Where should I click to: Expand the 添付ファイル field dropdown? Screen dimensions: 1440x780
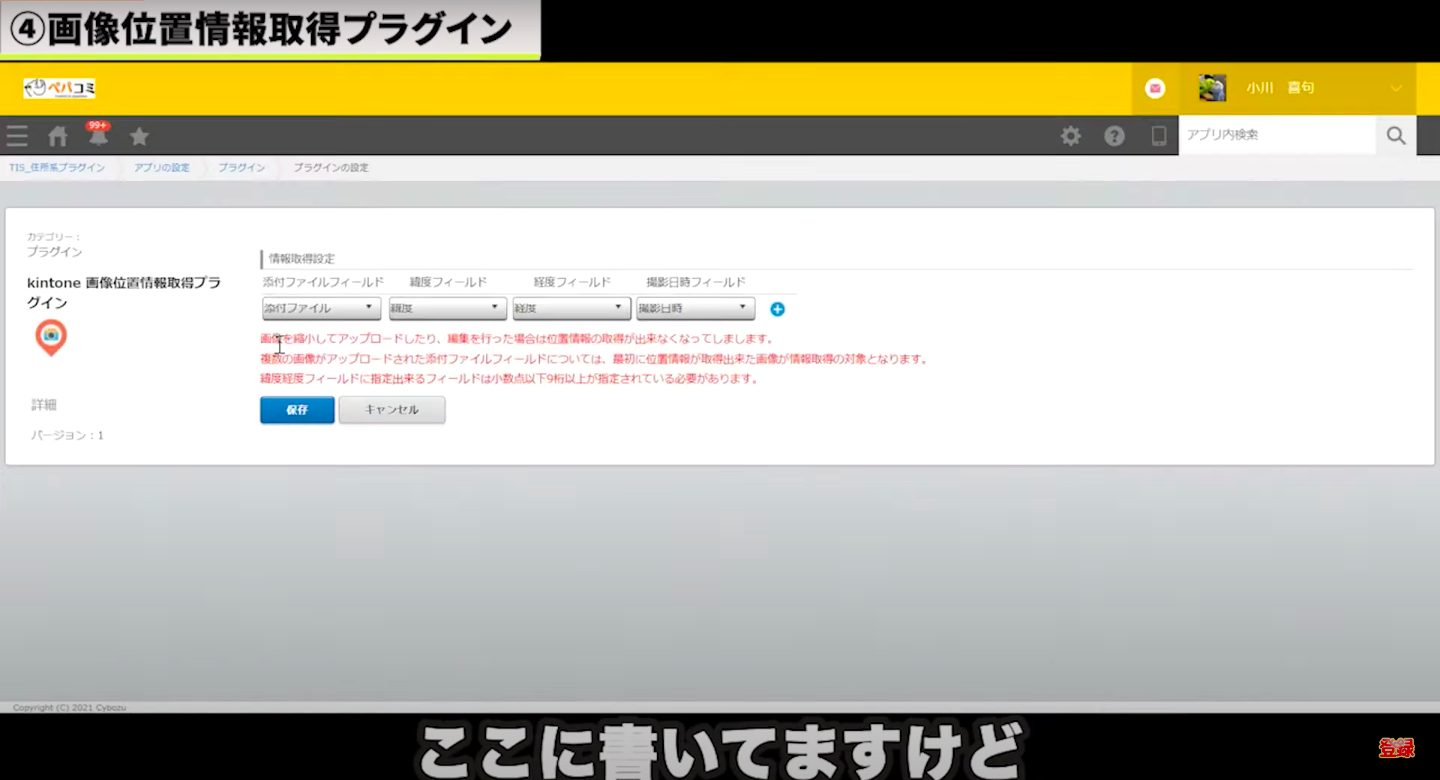[321, 308]
